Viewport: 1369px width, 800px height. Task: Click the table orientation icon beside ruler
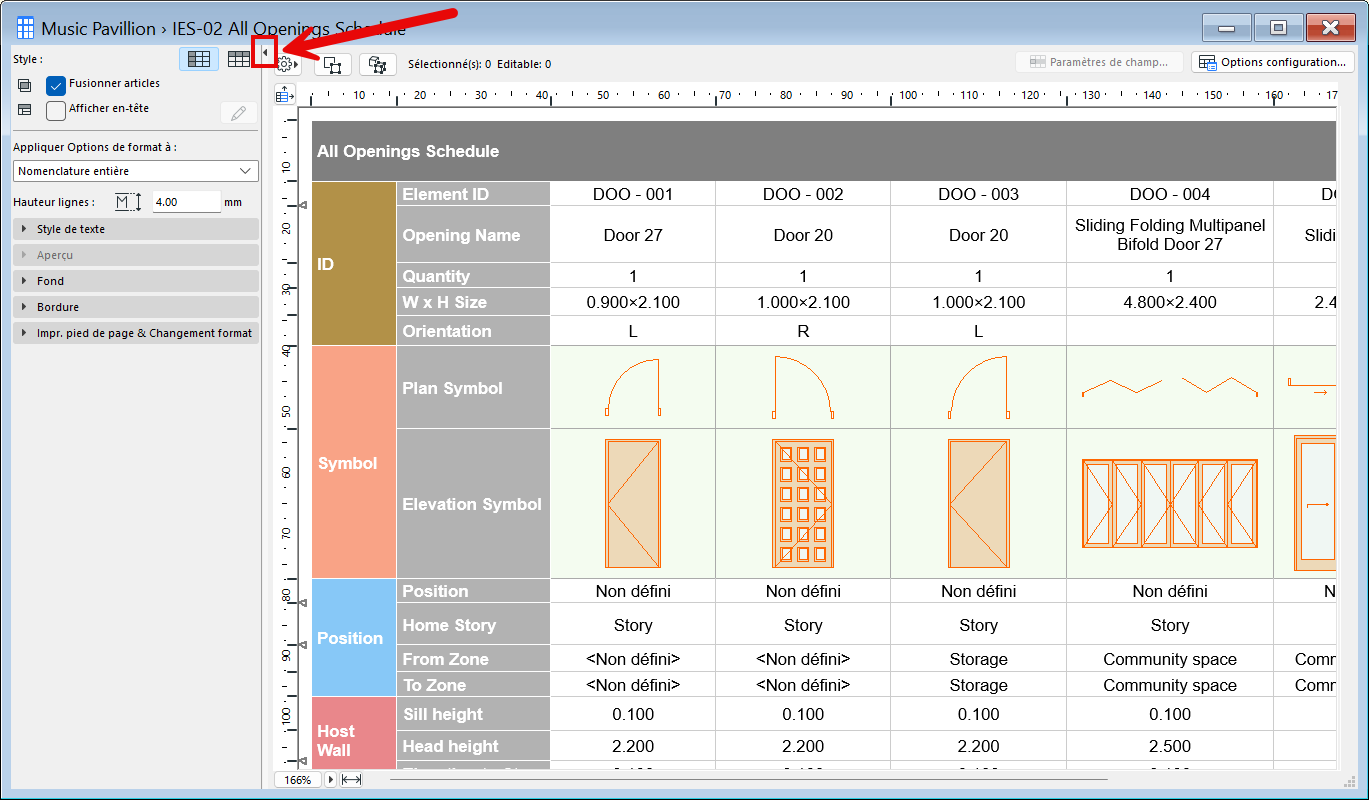[x=285, y=94]
